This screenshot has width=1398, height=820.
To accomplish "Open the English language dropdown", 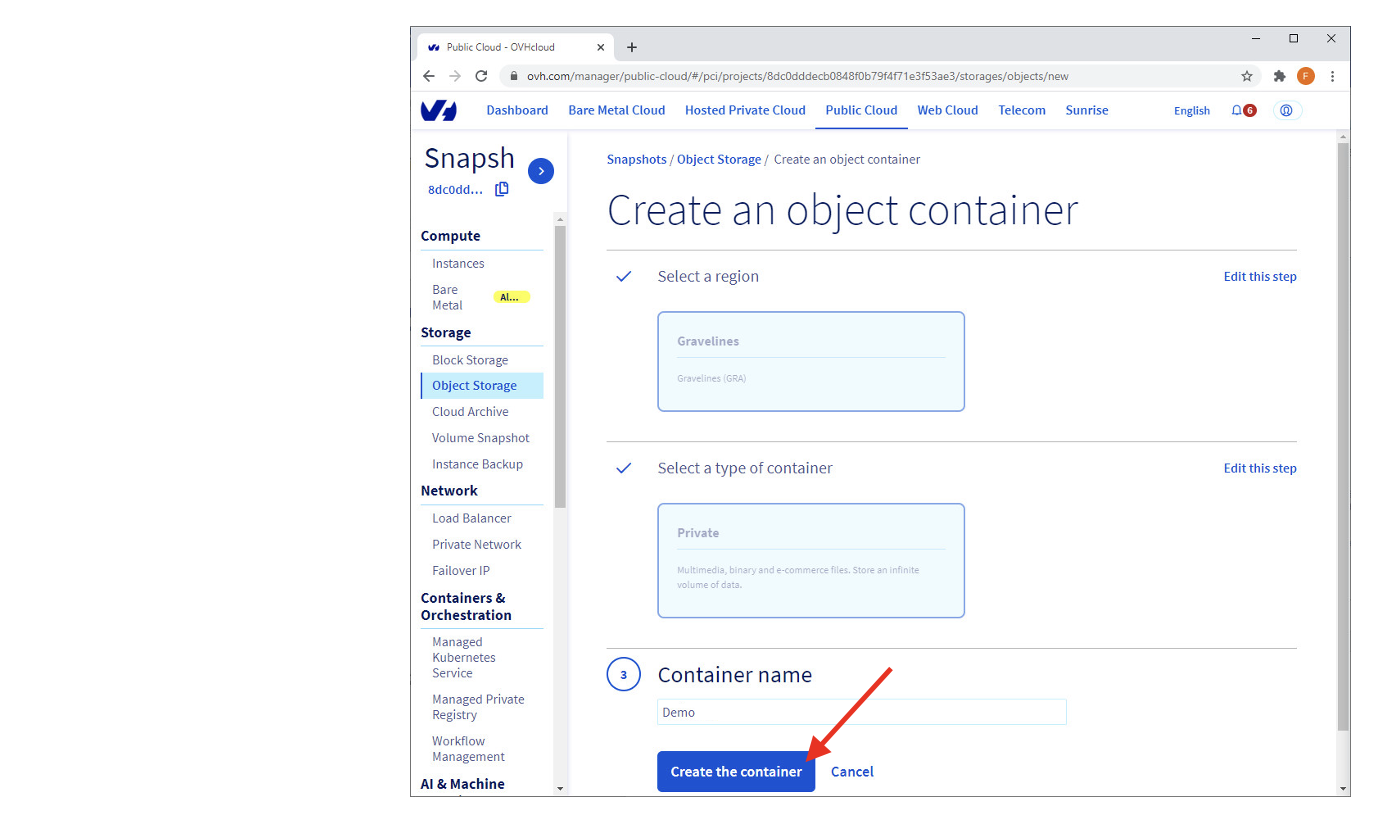I will click(1191, 111).
